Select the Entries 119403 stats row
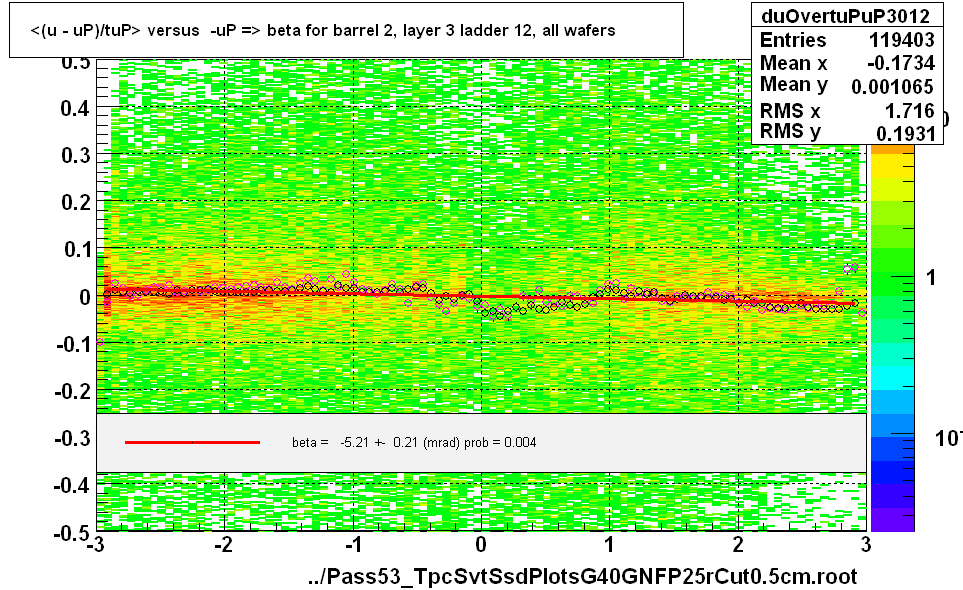Screen dimensions: 963x590 pos(847,40)
